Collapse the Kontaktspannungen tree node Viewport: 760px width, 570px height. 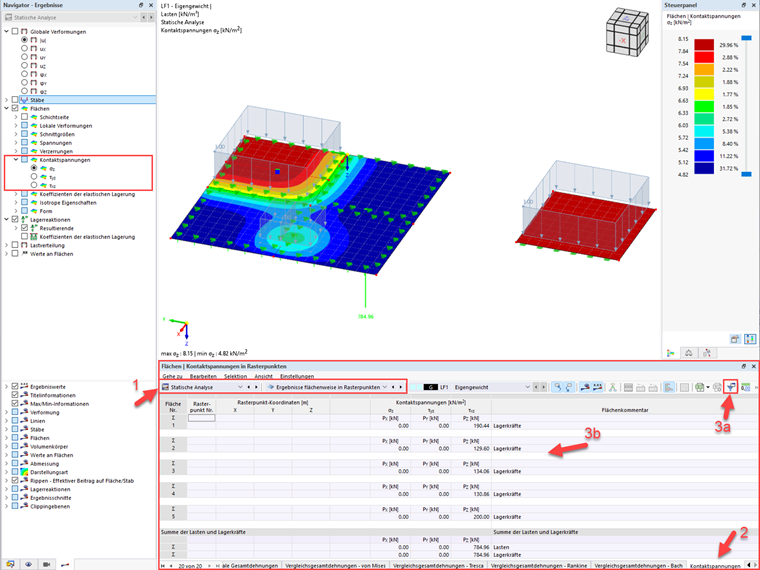[16, 159]
